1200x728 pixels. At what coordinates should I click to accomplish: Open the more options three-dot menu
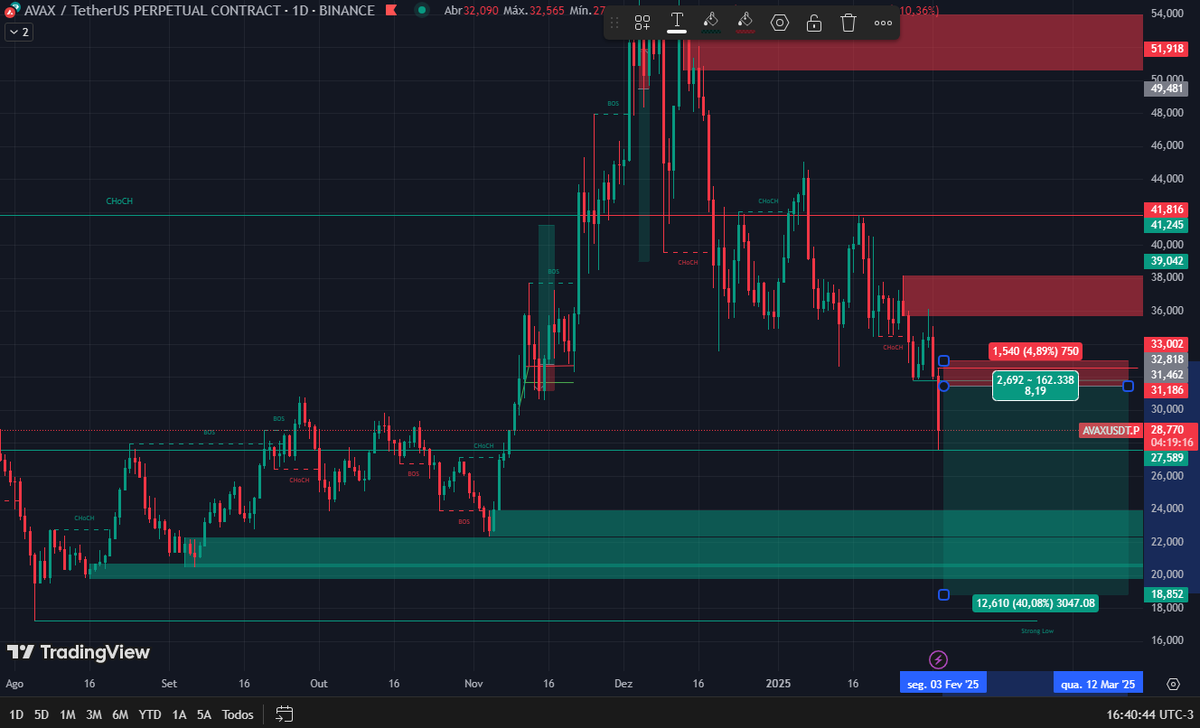pos(883,22)
